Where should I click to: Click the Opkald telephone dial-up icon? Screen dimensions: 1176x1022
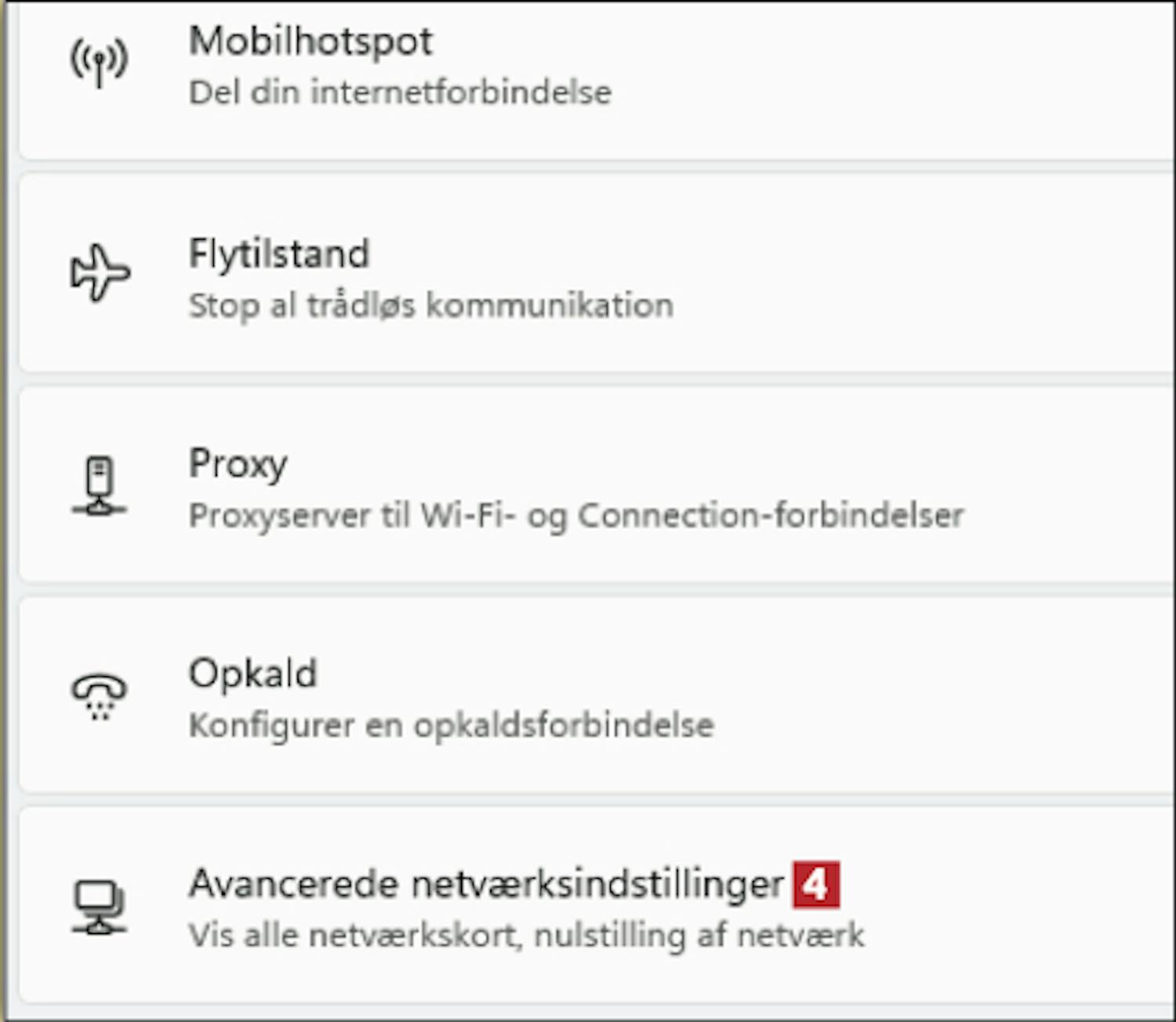point(99,696)
